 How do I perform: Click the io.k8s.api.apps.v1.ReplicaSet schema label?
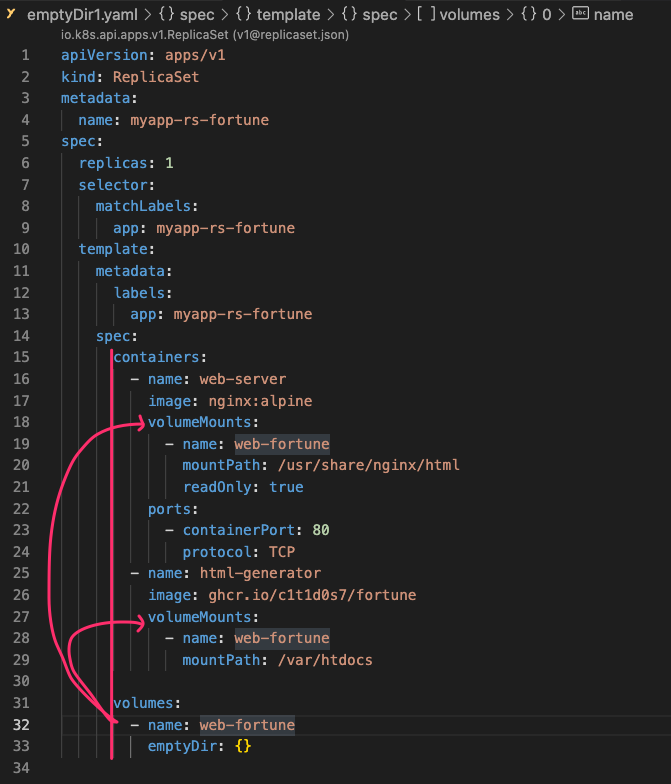205,35
